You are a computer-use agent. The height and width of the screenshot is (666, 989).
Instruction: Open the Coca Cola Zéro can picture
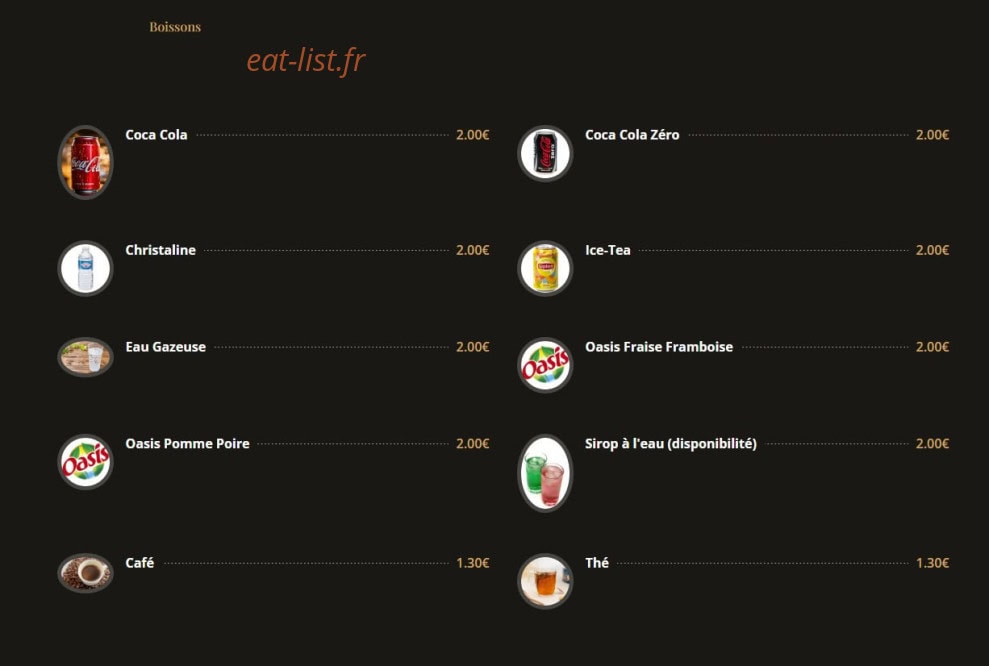coord(545,153)
